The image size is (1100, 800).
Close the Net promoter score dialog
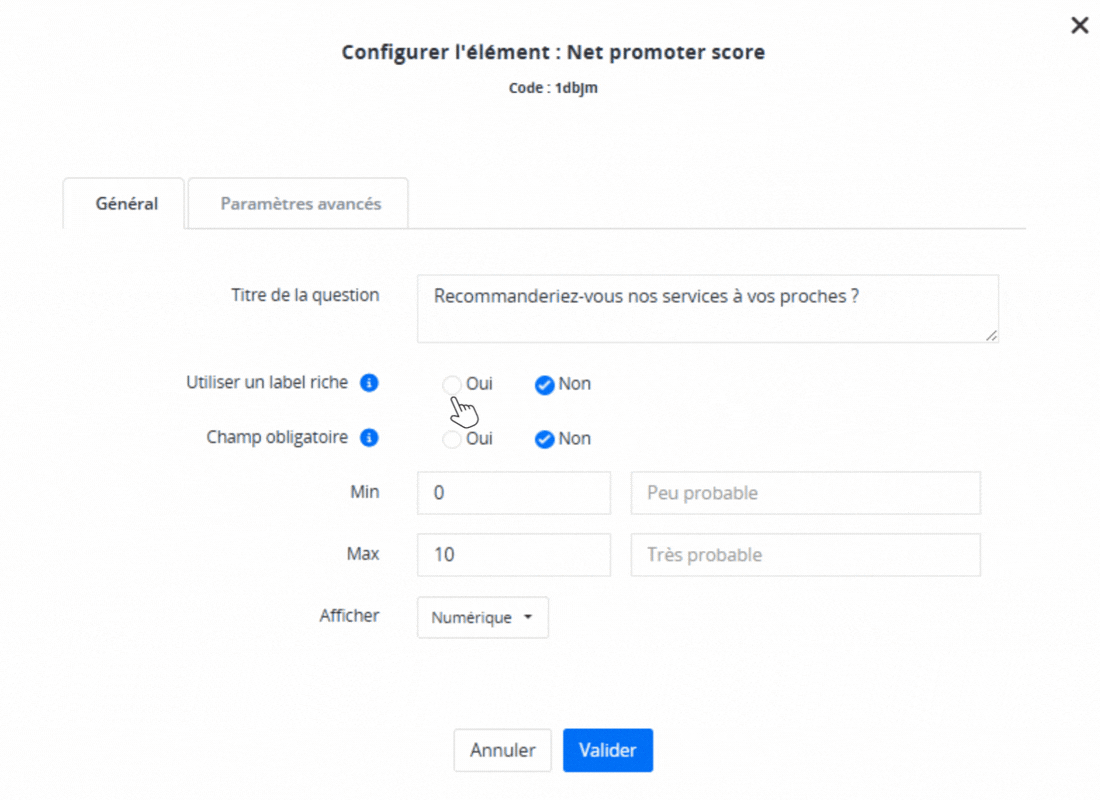point(1079,26)
